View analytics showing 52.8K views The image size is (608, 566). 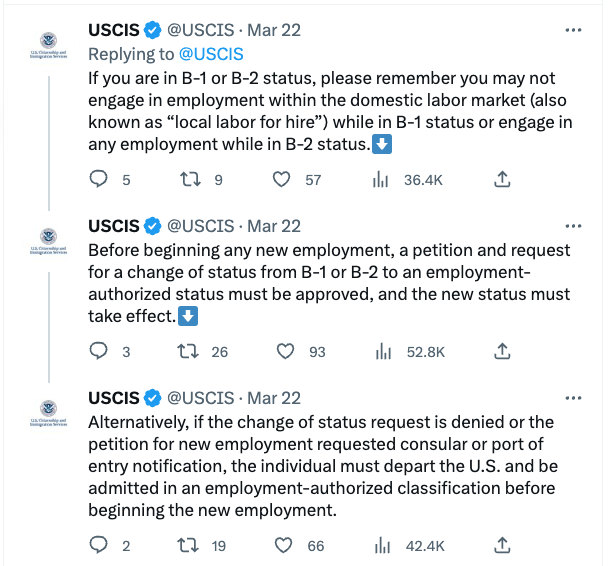pyautogui.click(x=381, y=351)
